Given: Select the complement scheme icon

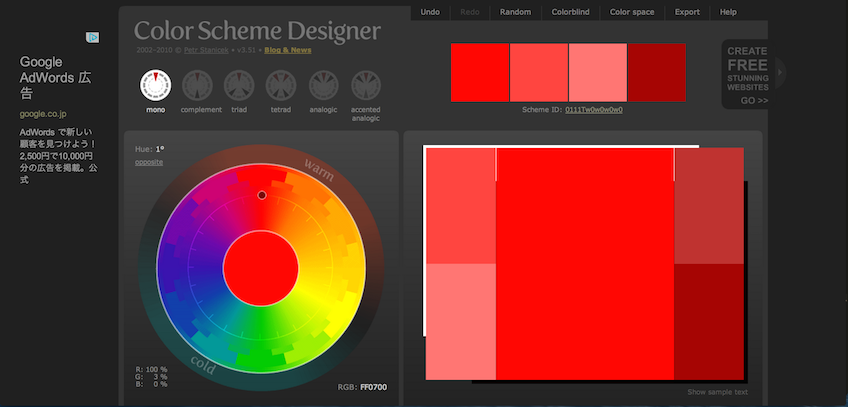Looking at the screenshot, I should 197,85.
